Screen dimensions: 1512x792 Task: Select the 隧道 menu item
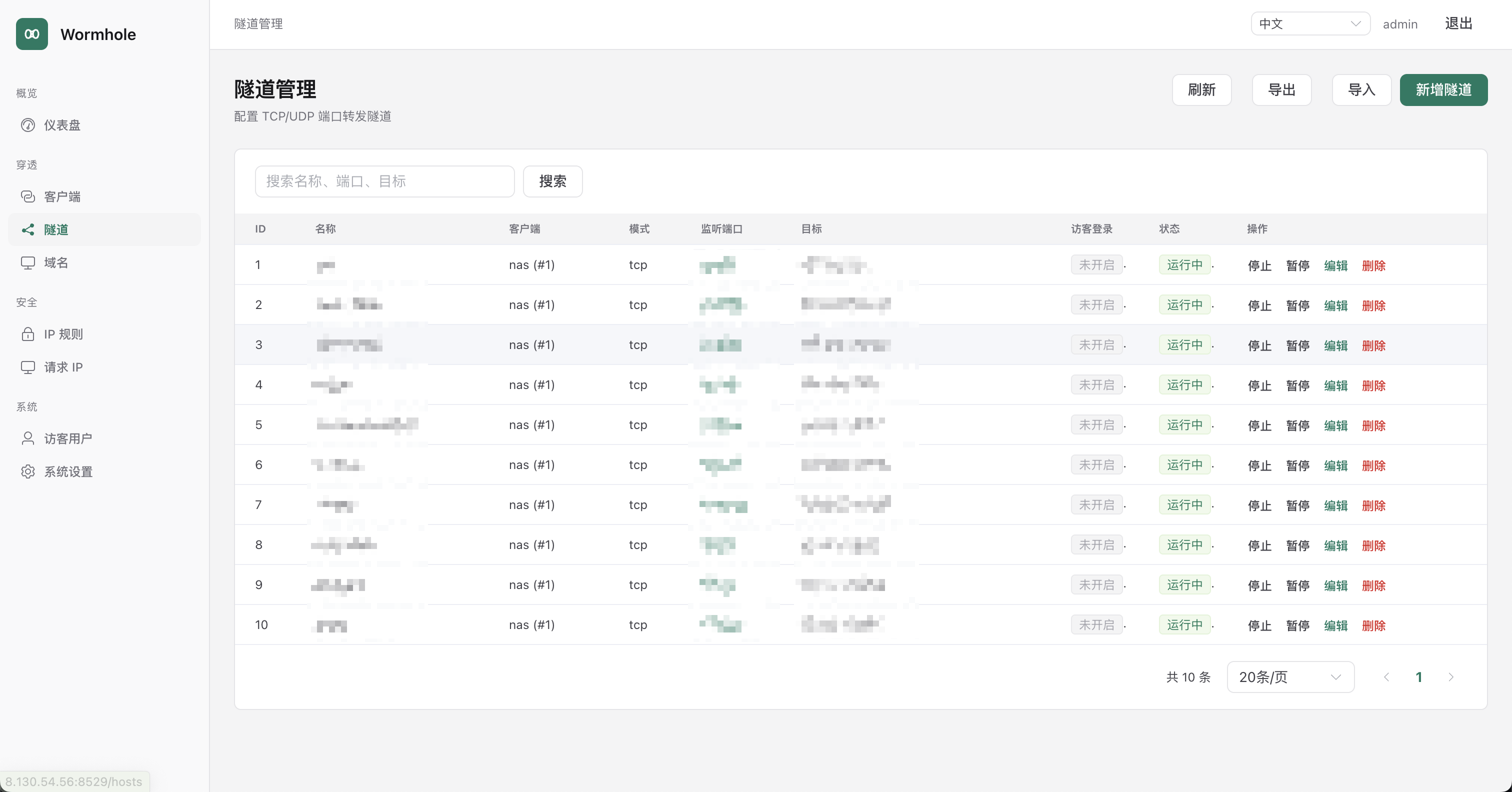[104, 229]
